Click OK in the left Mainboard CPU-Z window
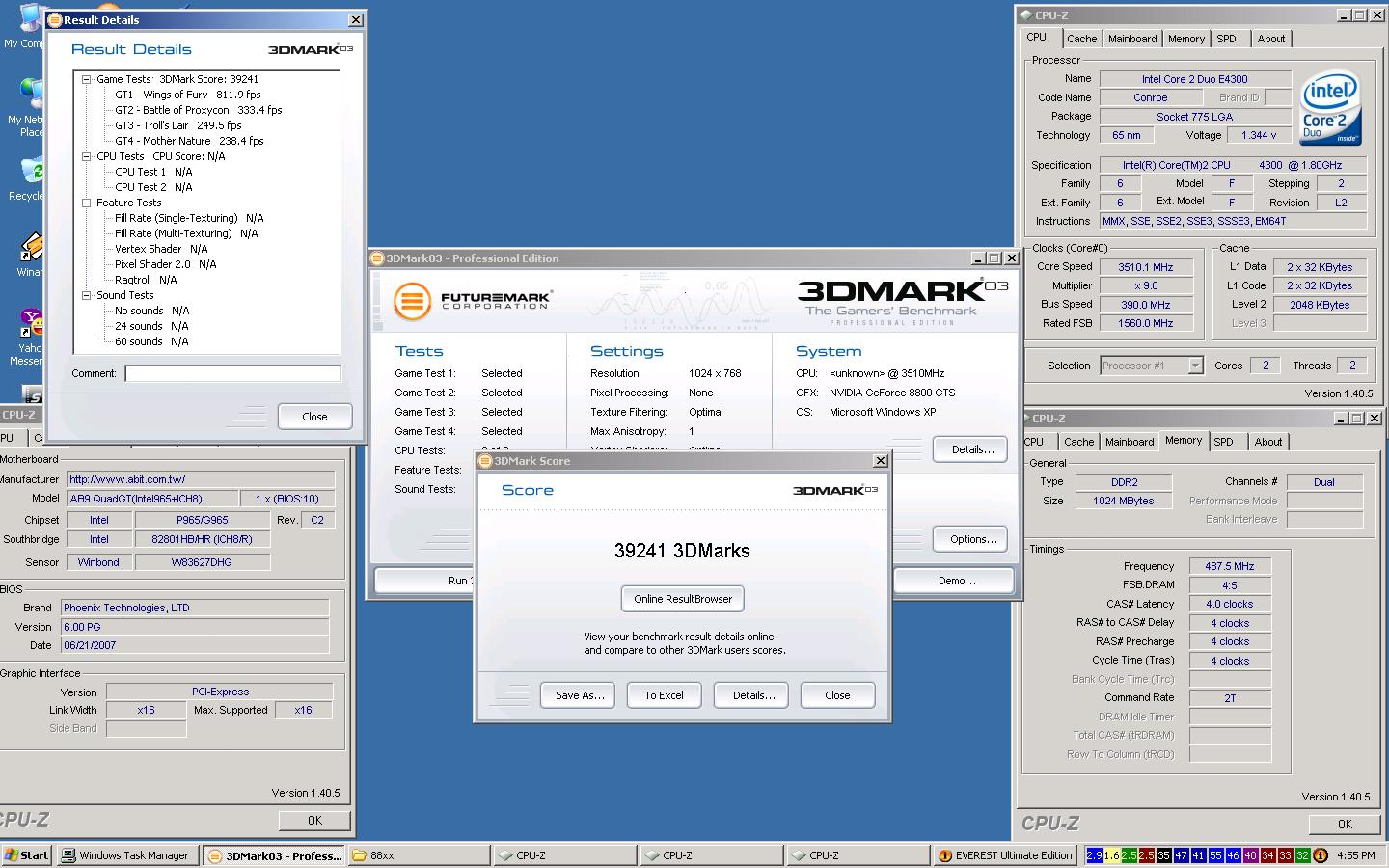This screenshot has height=868, width=1389. 314,820
